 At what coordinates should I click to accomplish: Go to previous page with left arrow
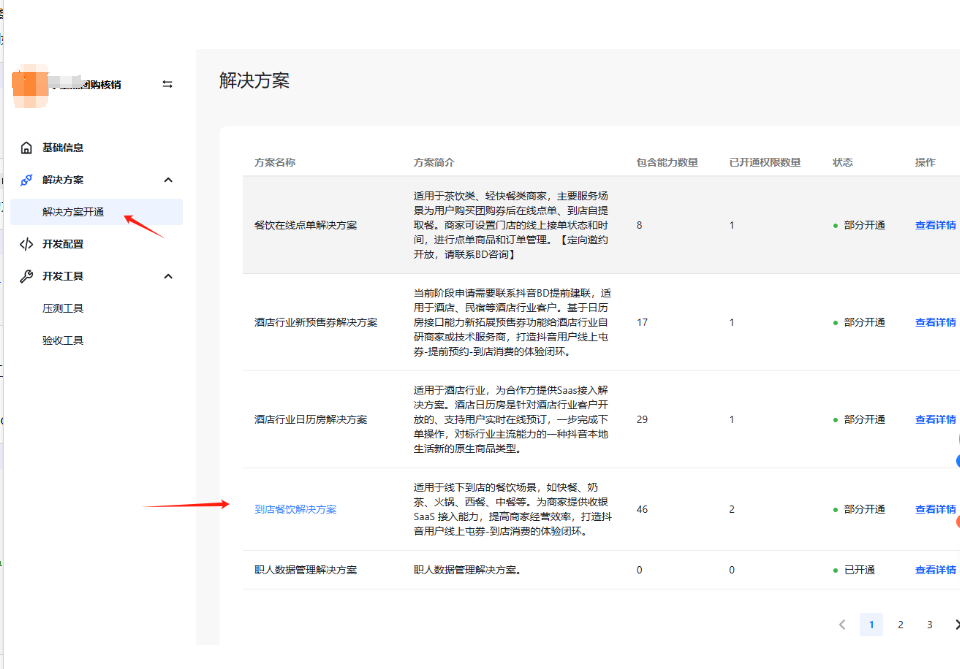point(842,625)
